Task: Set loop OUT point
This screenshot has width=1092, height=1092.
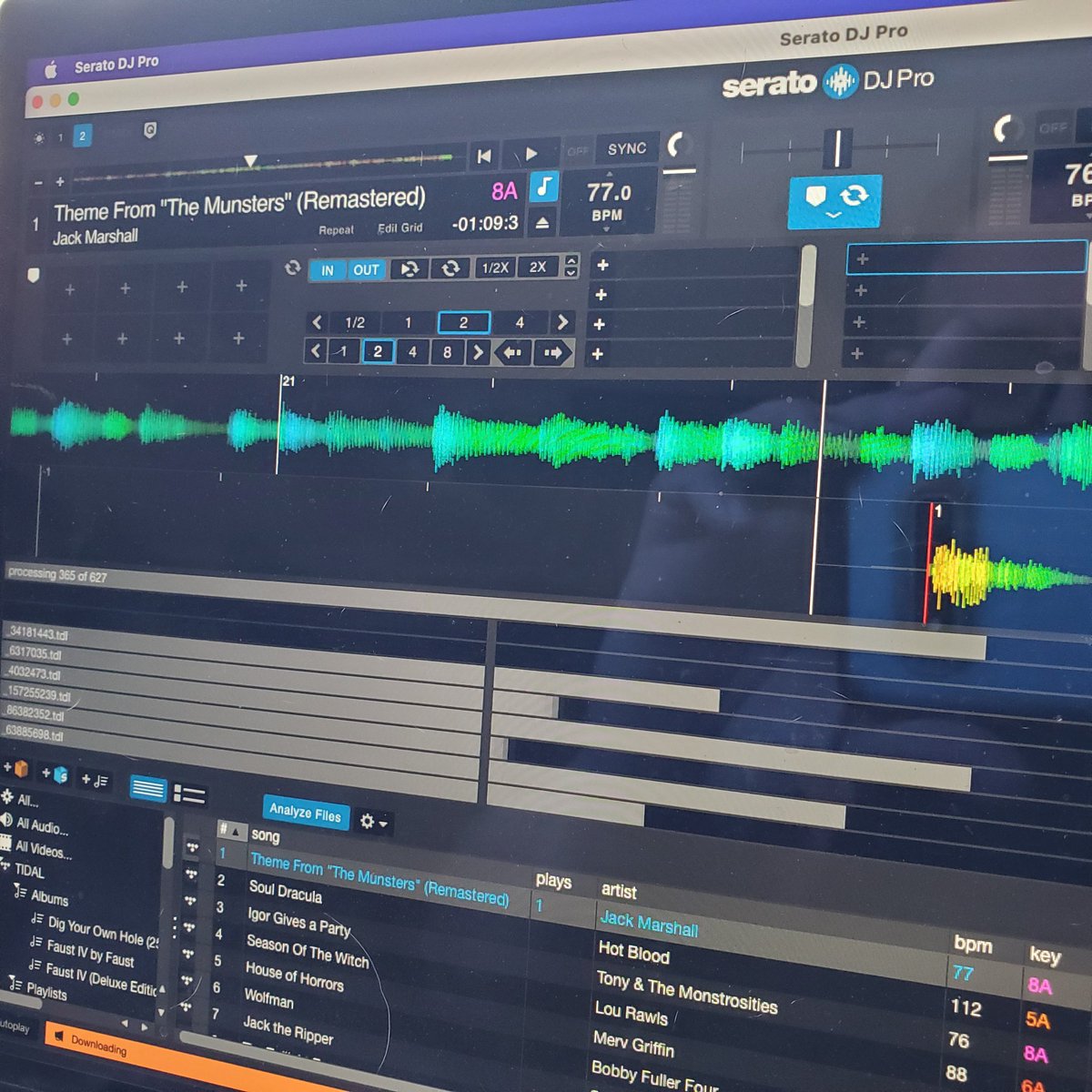Action: [x=366, y=269]
